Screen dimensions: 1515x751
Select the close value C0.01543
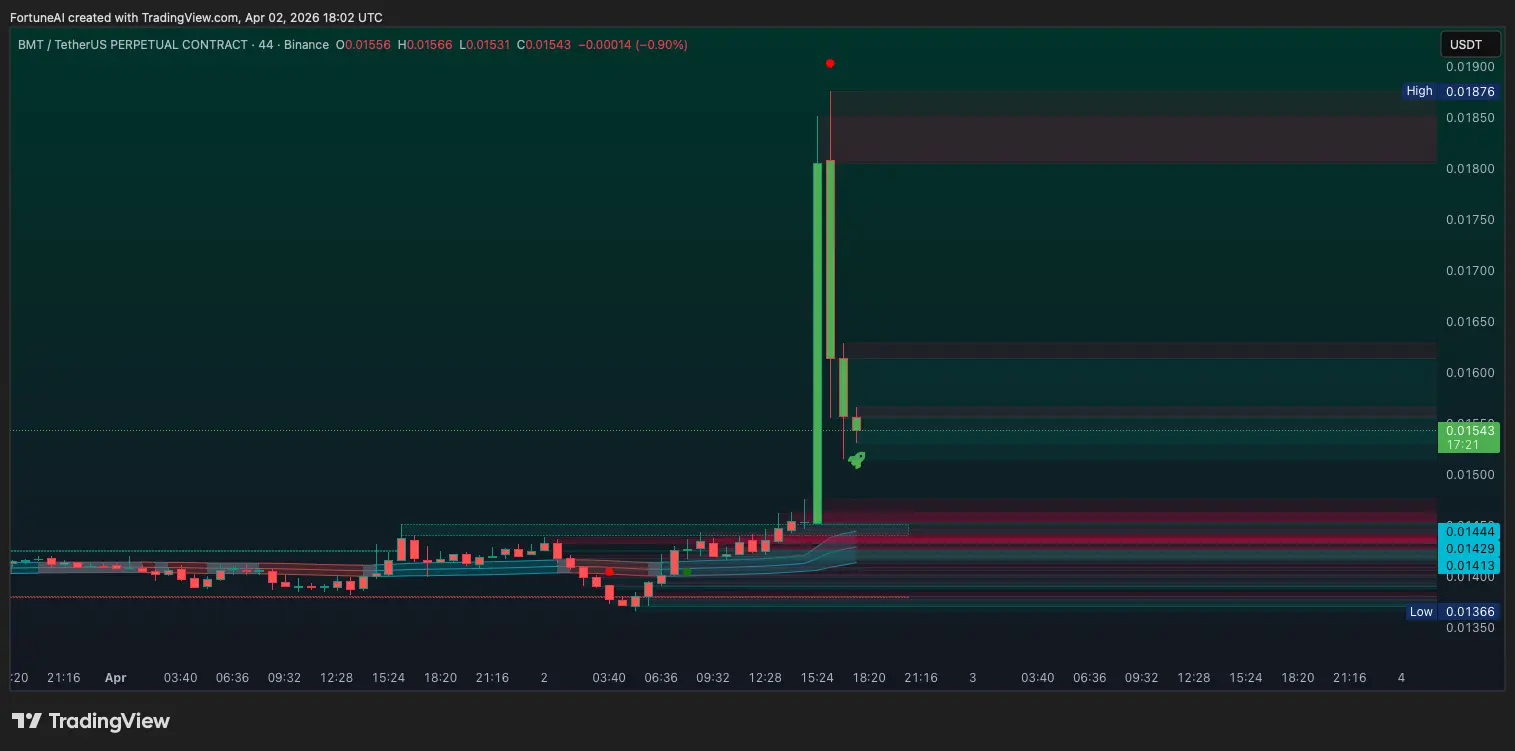[544, 45]
